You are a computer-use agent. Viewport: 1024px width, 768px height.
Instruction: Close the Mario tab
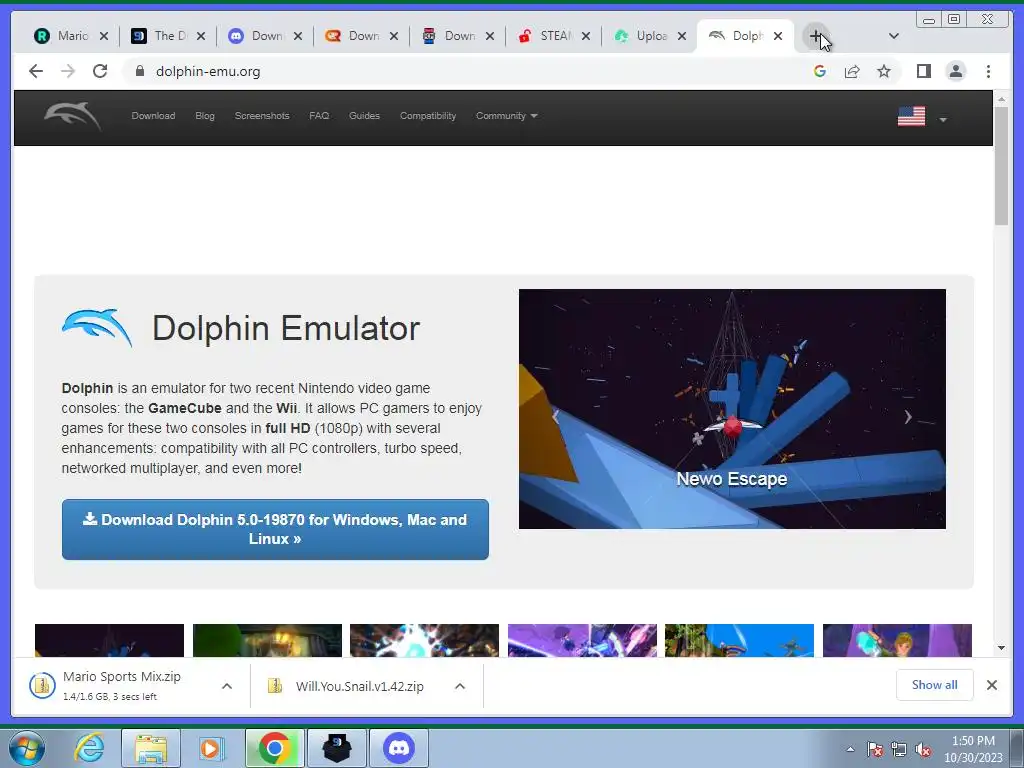point(104,36)
